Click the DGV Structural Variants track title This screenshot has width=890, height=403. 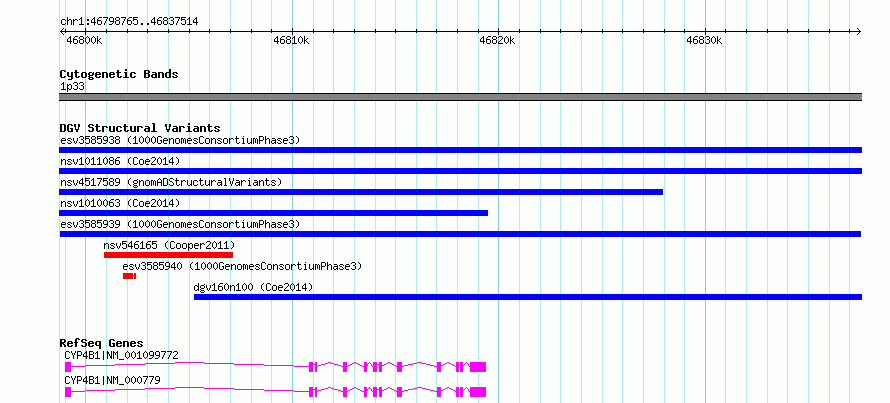(140, 128)
